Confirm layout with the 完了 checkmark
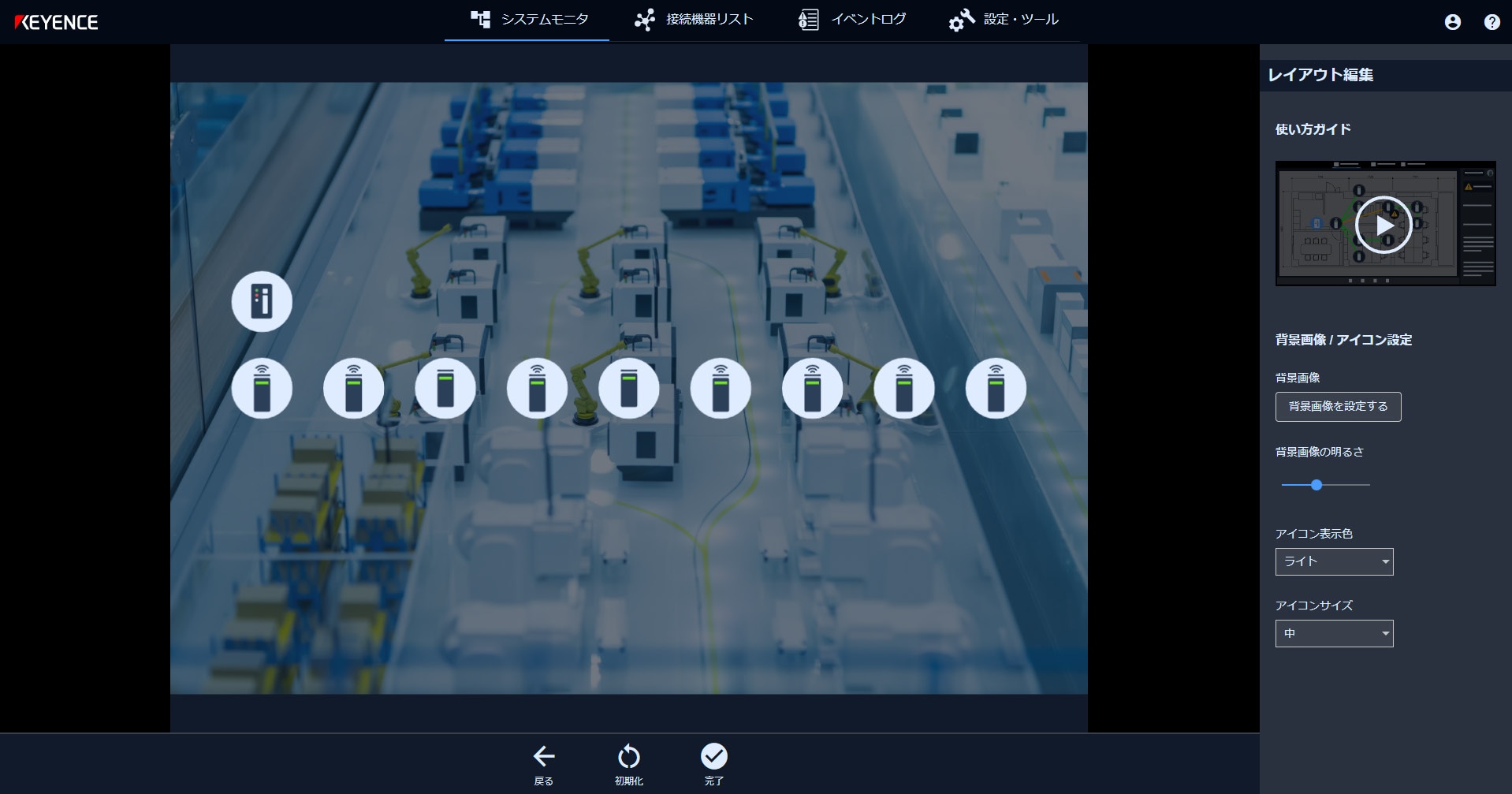The image size is (1512, 794). [x=713, y=763]
